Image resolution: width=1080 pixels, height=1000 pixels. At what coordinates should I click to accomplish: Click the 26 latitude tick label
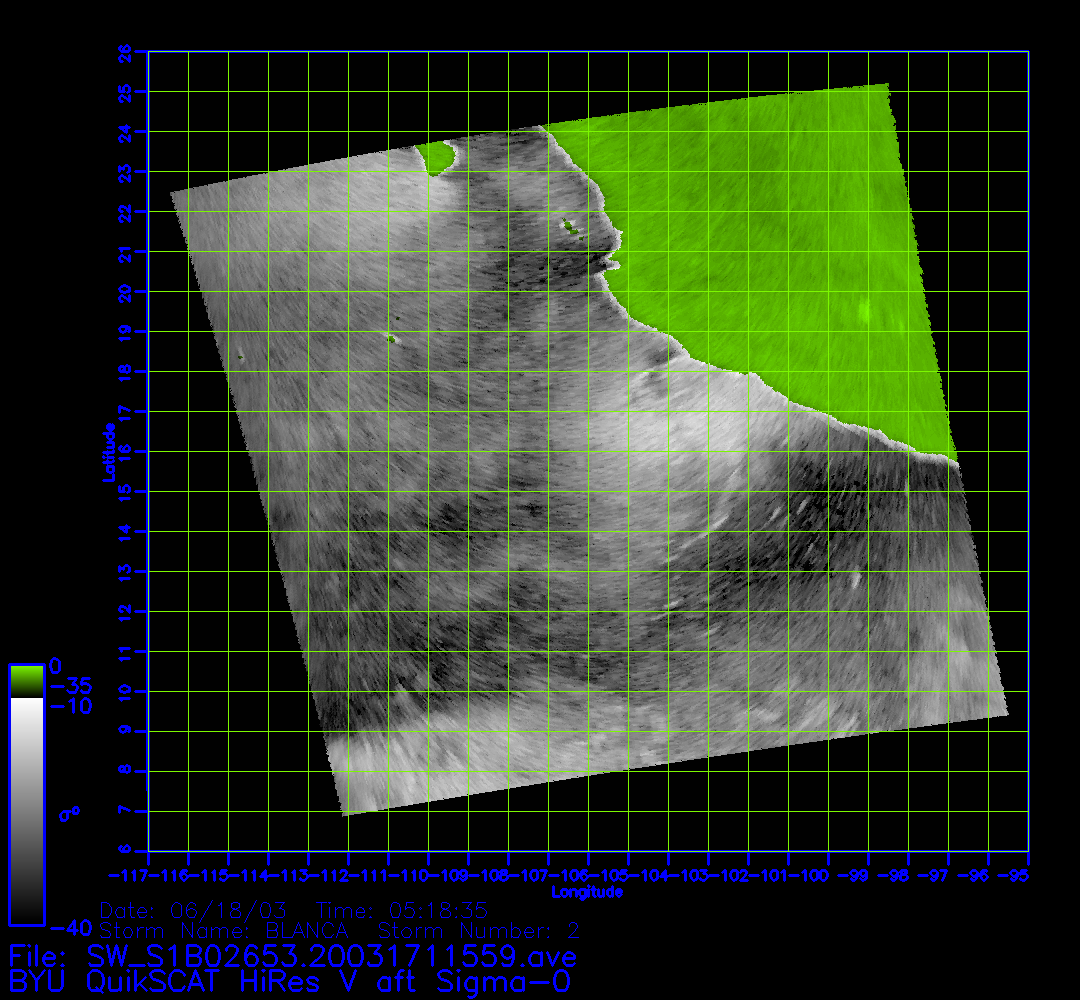[126, 51]
